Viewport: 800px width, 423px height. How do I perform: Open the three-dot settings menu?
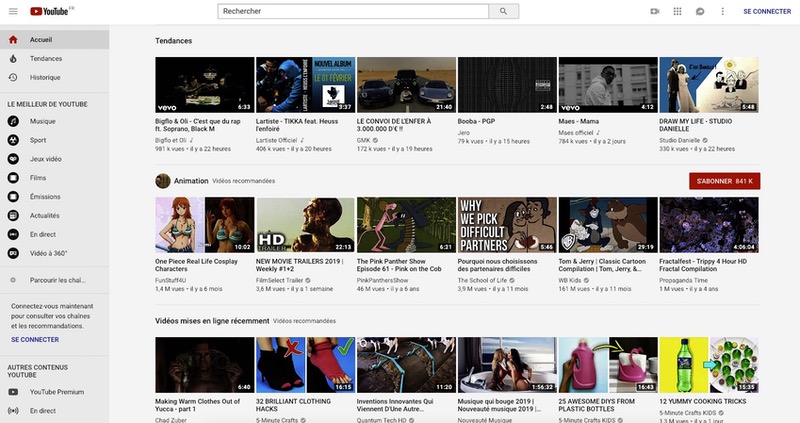point(722,11)
